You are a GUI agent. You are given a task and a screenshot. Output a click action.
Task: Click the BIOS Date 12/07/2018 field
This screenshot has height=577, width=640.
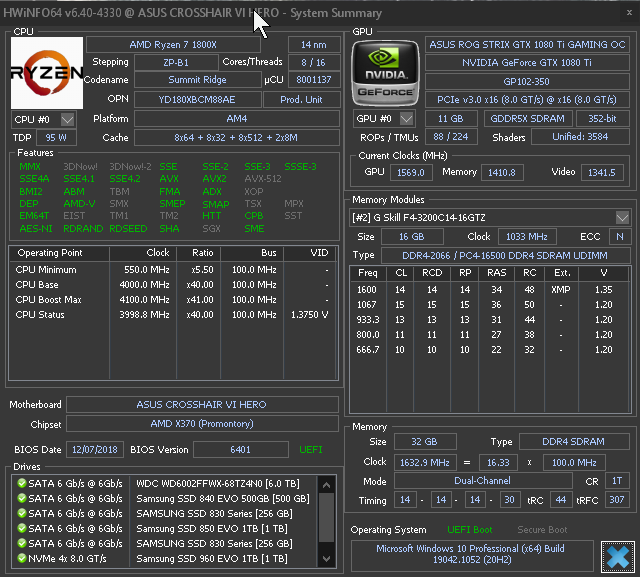(x=95, y=450)
